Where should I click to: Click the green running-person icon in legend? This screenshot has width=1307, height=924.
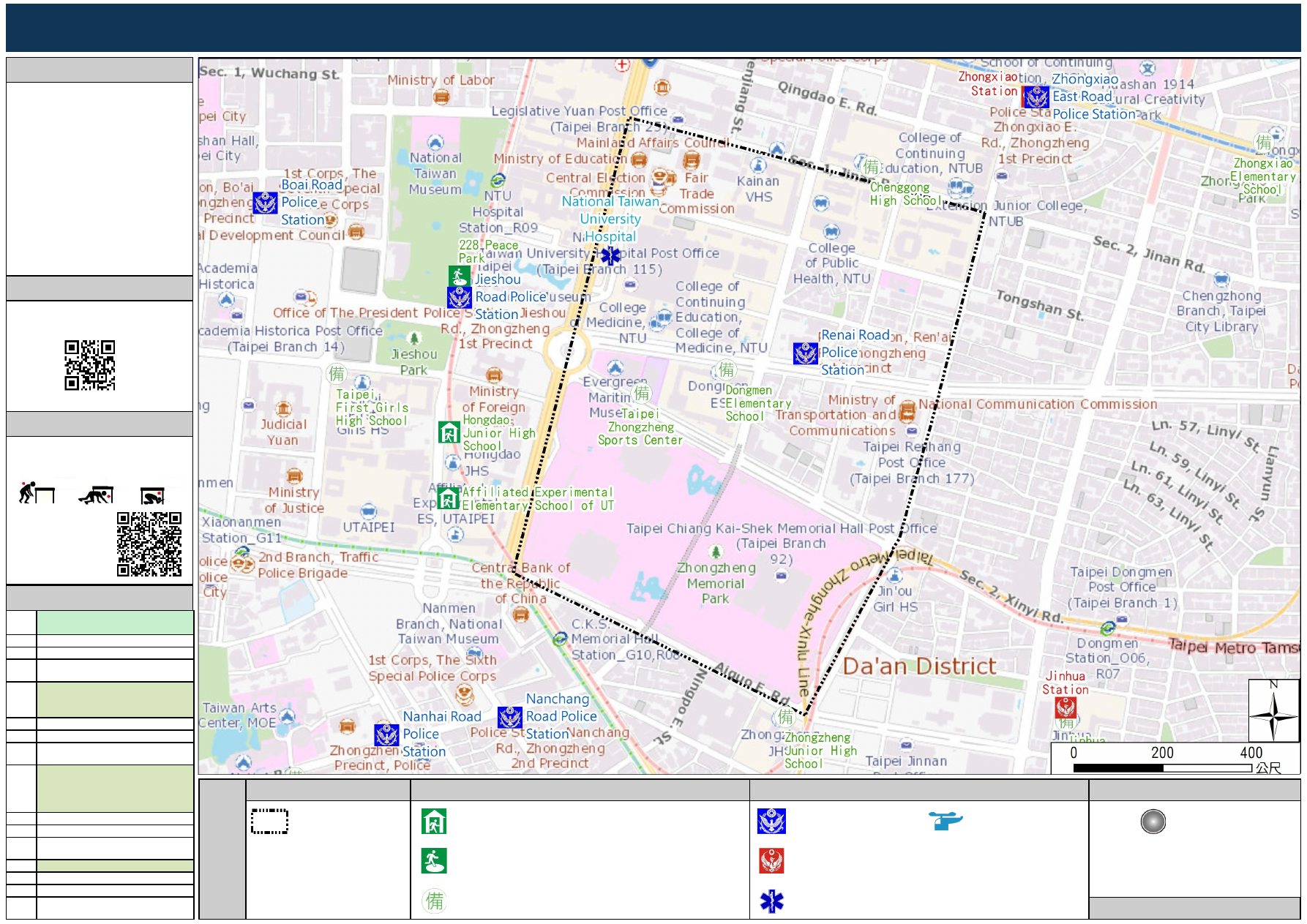click(x=434, y=861)
